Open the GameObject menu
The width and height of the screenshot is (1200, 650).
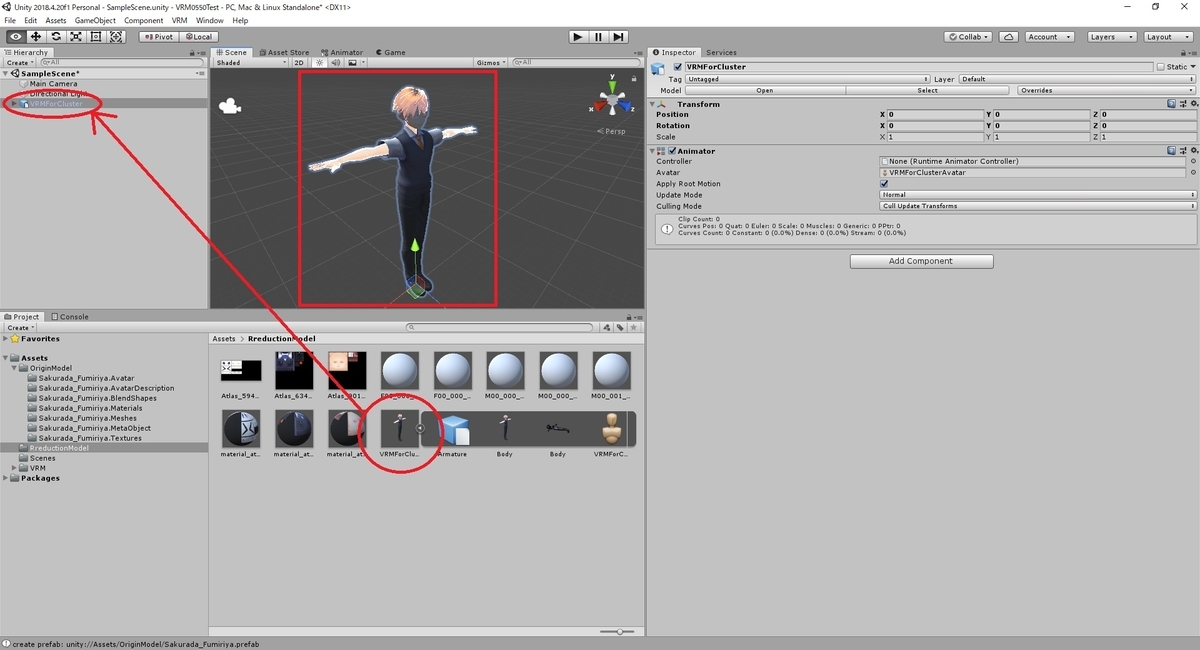(x=95, y=20)
